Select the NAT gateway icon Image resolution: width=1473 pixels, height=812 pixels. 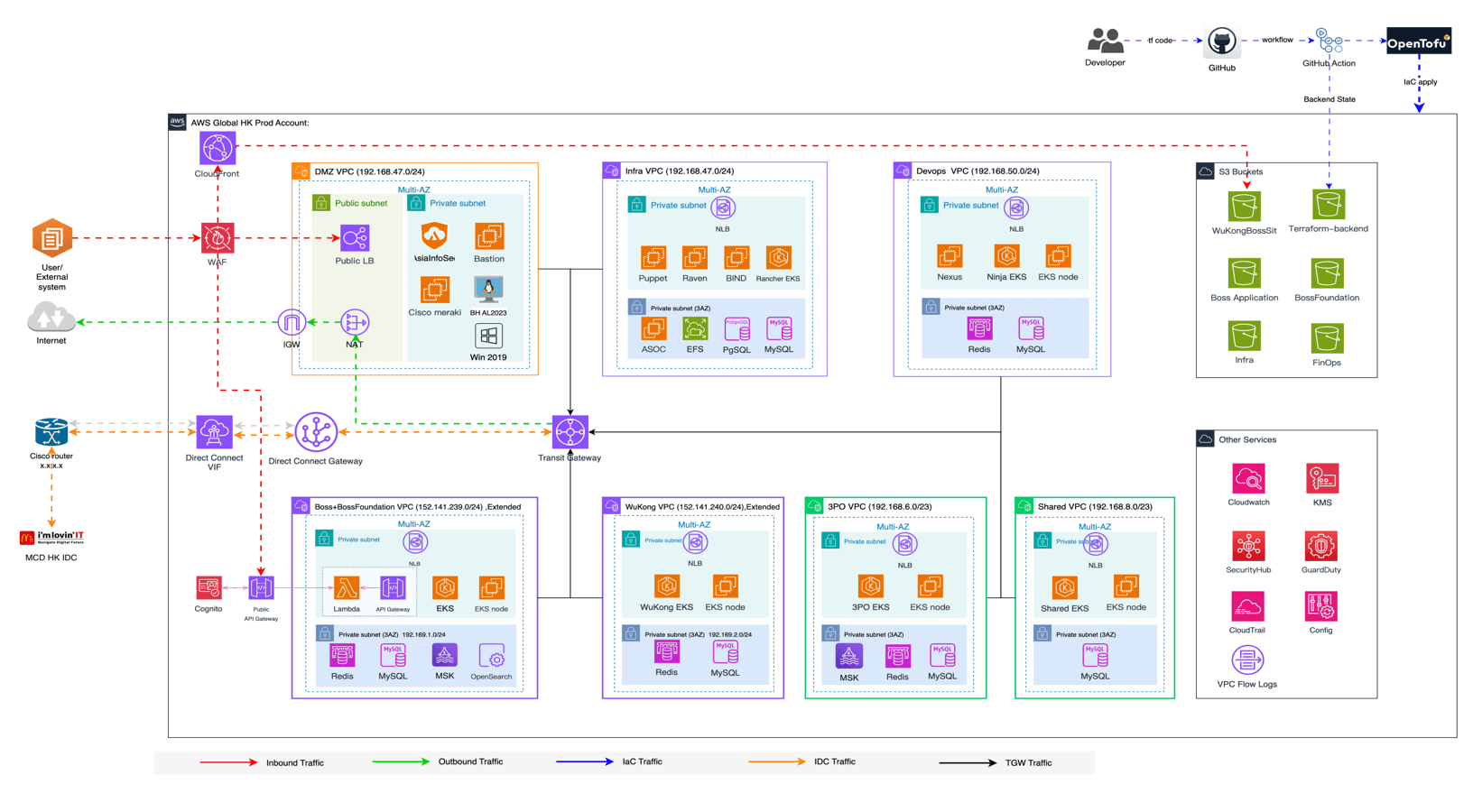(x=355, y=322)
